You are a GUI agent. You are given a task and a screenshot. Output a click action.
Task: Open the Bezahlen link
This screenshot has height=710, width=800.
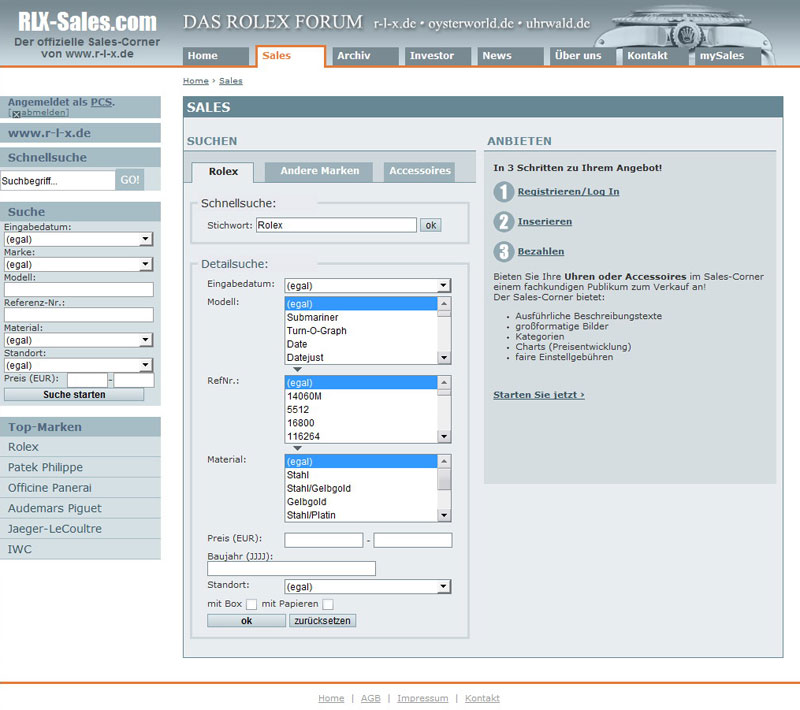pyautogui.click(x=541, y=251)
